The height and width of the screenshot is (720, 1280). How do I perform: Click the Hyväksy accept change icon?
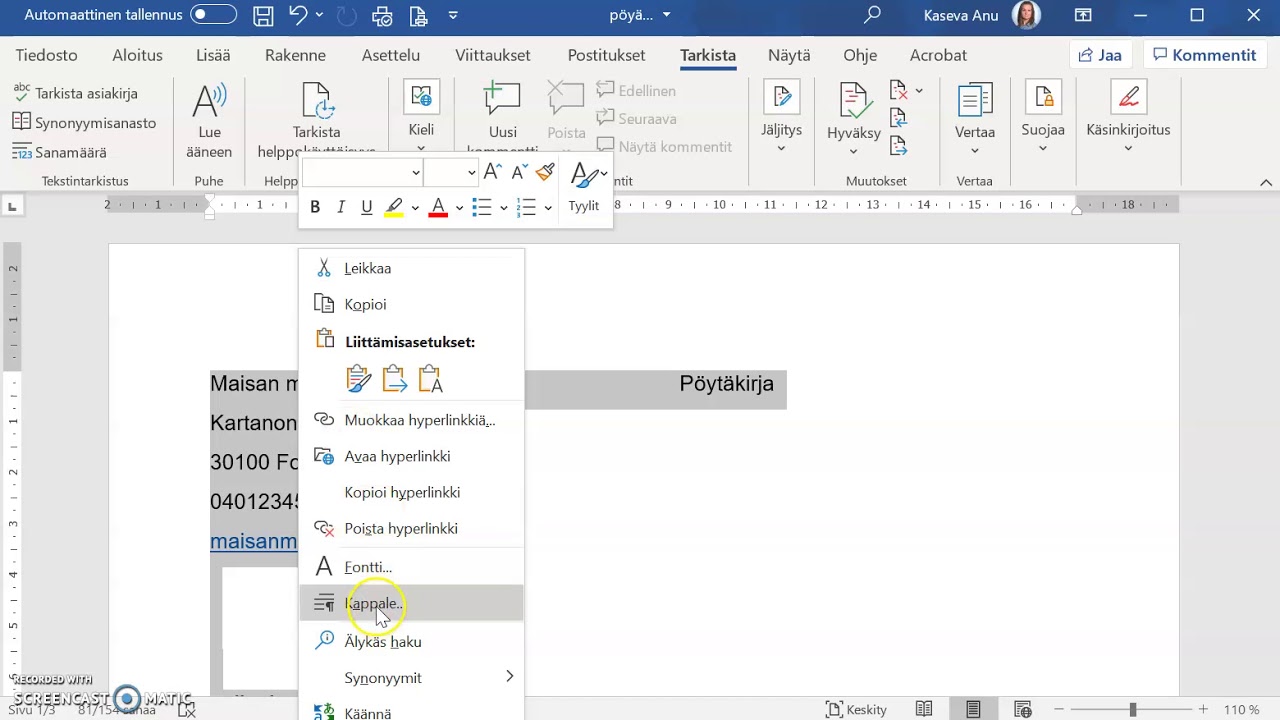click(x=853, y=100)
